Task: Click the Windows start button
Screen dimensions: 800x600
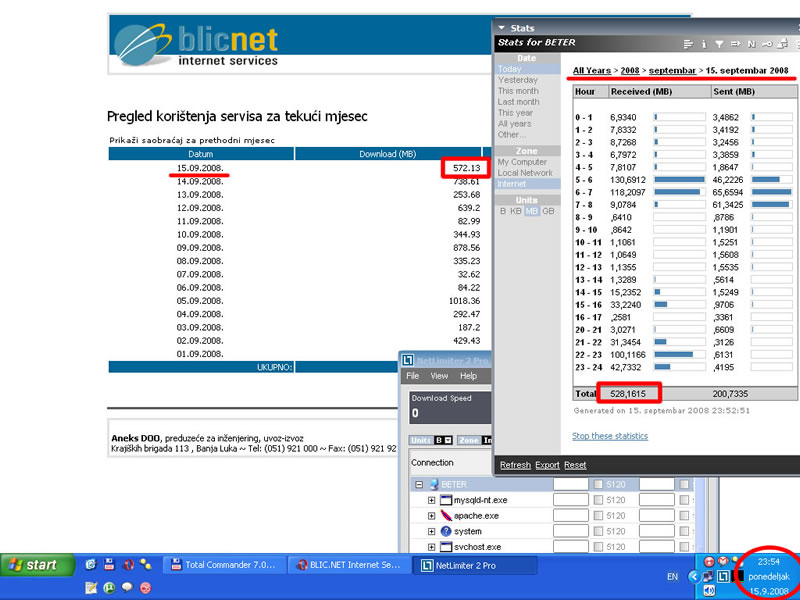Action: (x=36, y=565)
